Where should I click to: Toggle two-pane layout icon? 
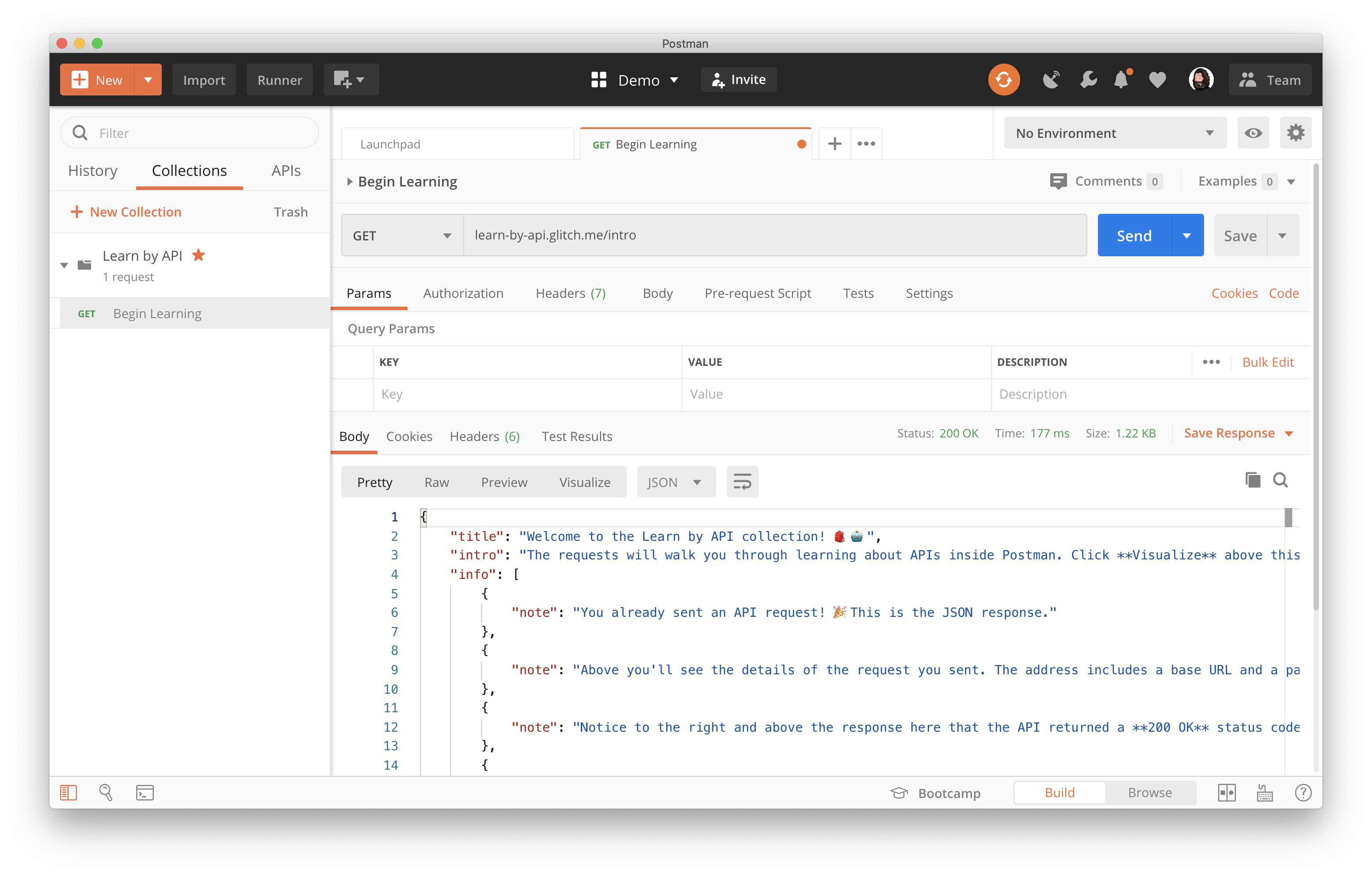coord(1226,793)
